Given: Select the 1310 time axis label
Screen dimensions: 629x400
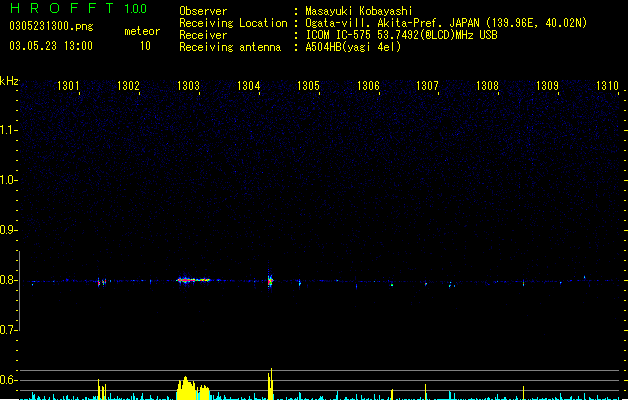Looking at the screenshot, I should pyautogui.click(x=607, y=85).
